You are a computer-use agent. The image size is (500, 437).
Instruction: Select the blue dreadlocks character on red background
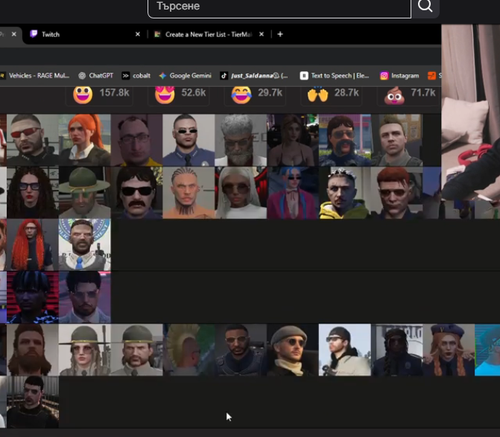coord(33,297)
